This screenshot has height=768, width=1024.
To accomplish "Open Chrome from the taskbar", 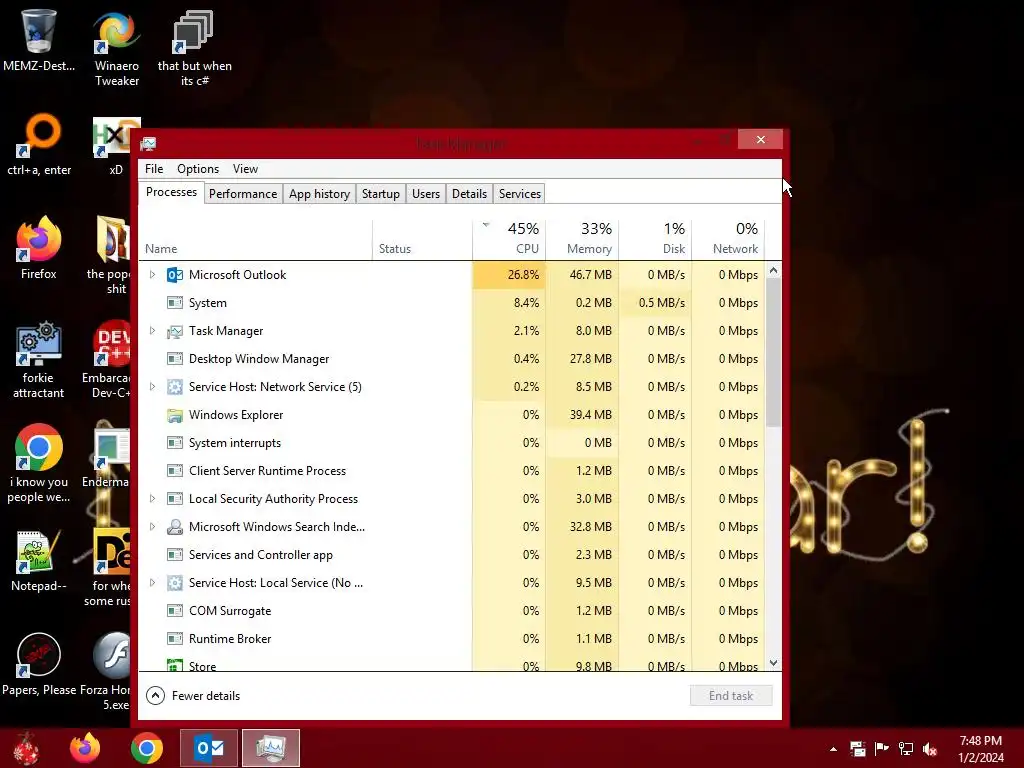I will (146, 748).
